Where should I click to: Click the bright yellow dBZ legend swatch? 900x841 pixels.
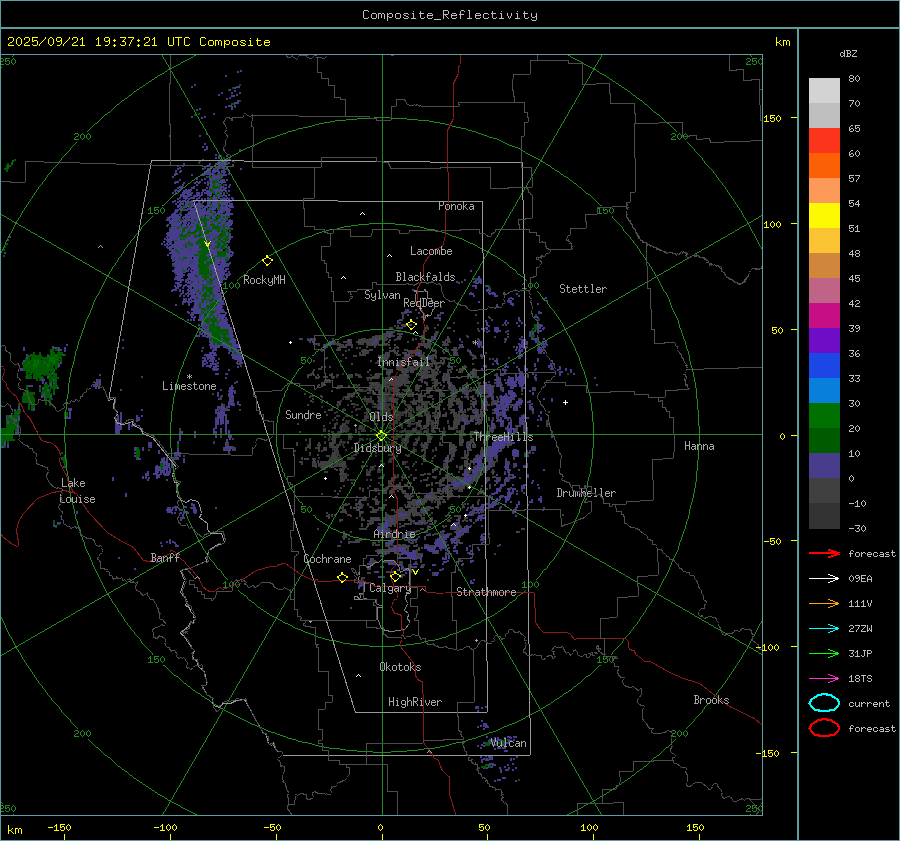pyautogui.click(x=824, y=215)
